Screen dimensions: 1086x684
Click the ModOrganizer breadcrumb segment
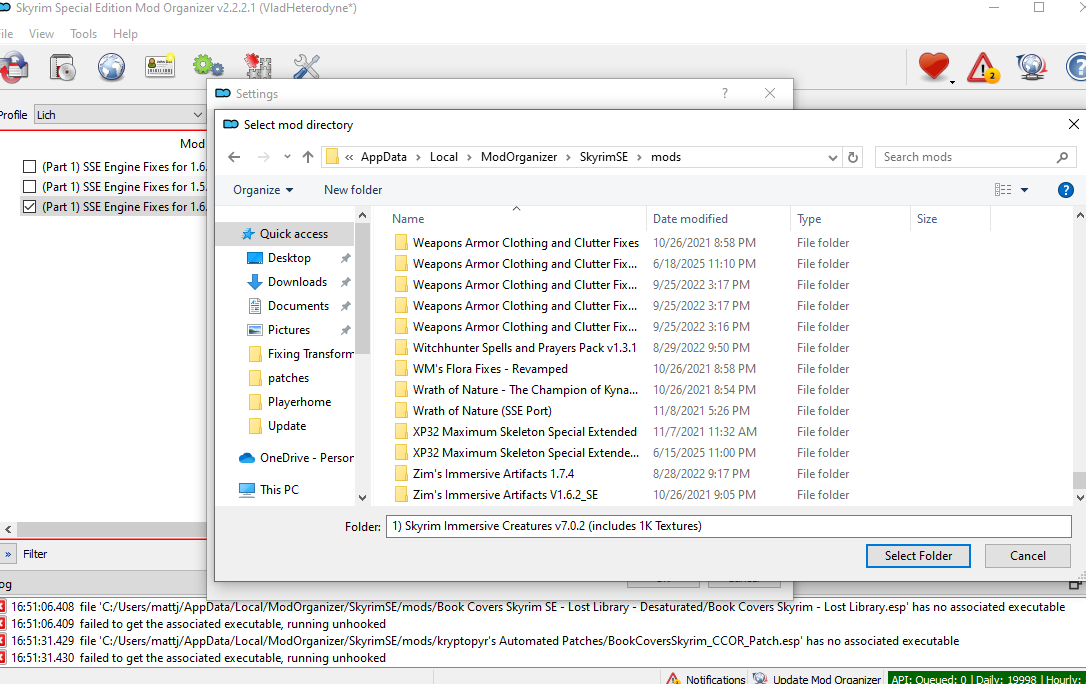click(x=519, y=157)
